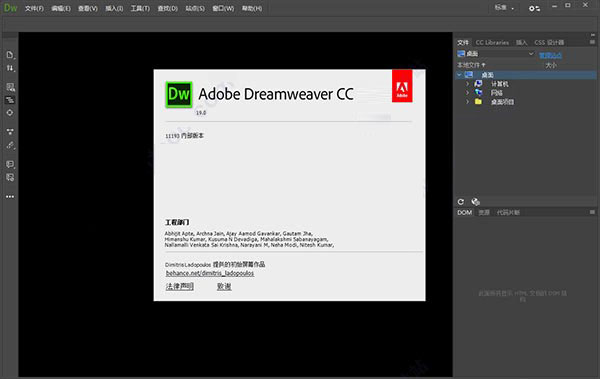Click the Remove Comment icon
The width and height of the screenshot is (600, 379).
[10, 177]
